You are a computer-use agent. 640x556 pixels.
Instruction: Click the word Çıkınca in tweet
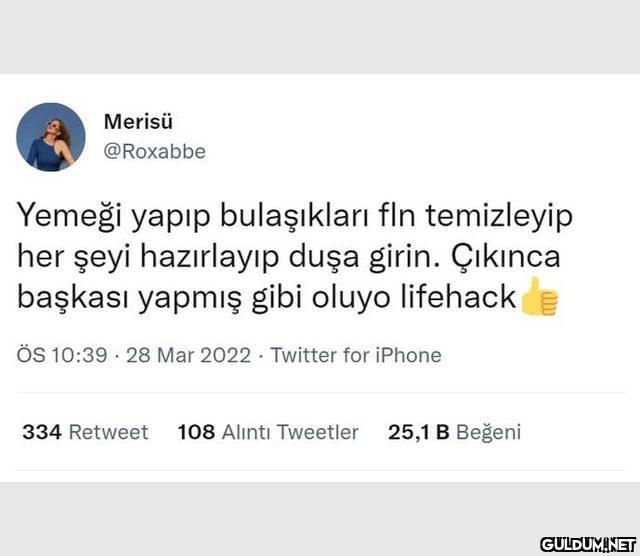(x=506, y=256)
